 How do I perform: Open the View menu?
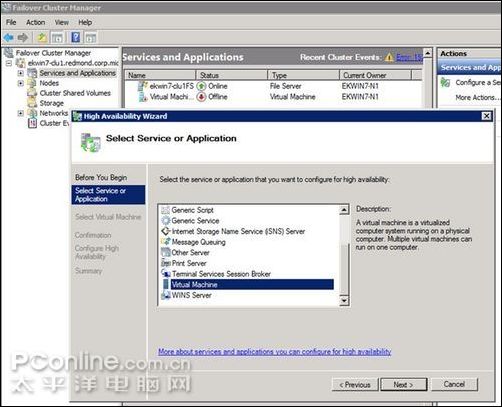62,22
